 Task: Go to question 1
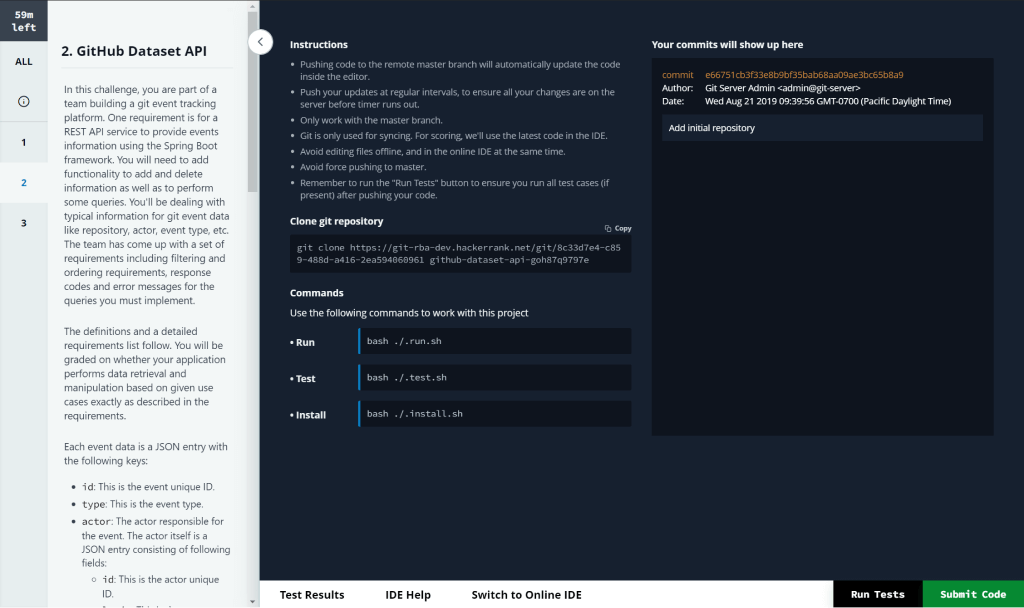tap(24, 142)
